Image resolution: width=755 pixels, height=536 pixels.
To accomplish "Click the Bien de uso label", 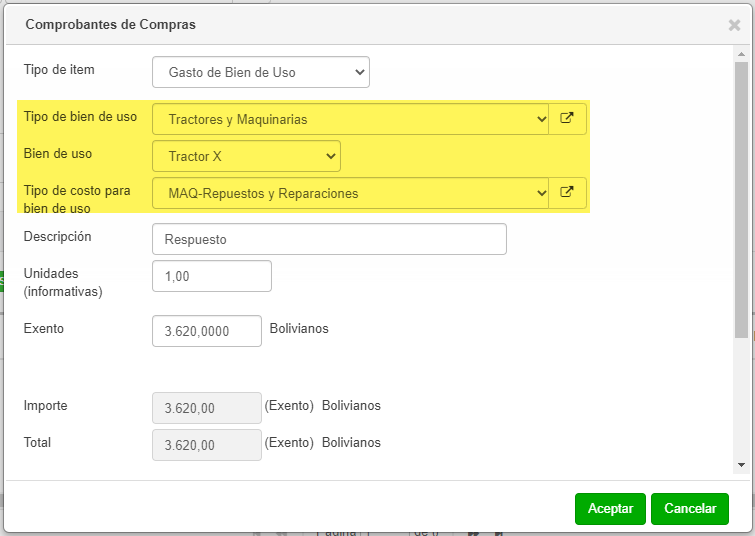I will point(58,154).
